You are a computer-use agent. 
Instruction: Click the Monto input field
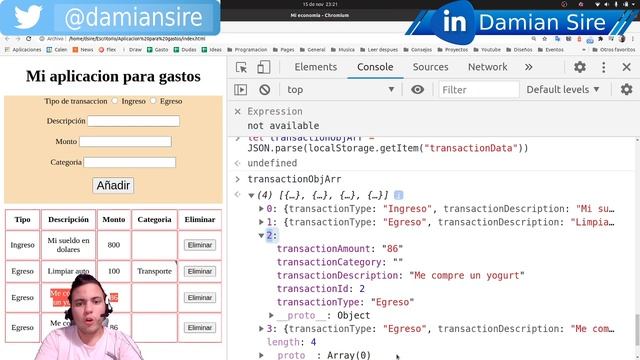tap(125, 142)
